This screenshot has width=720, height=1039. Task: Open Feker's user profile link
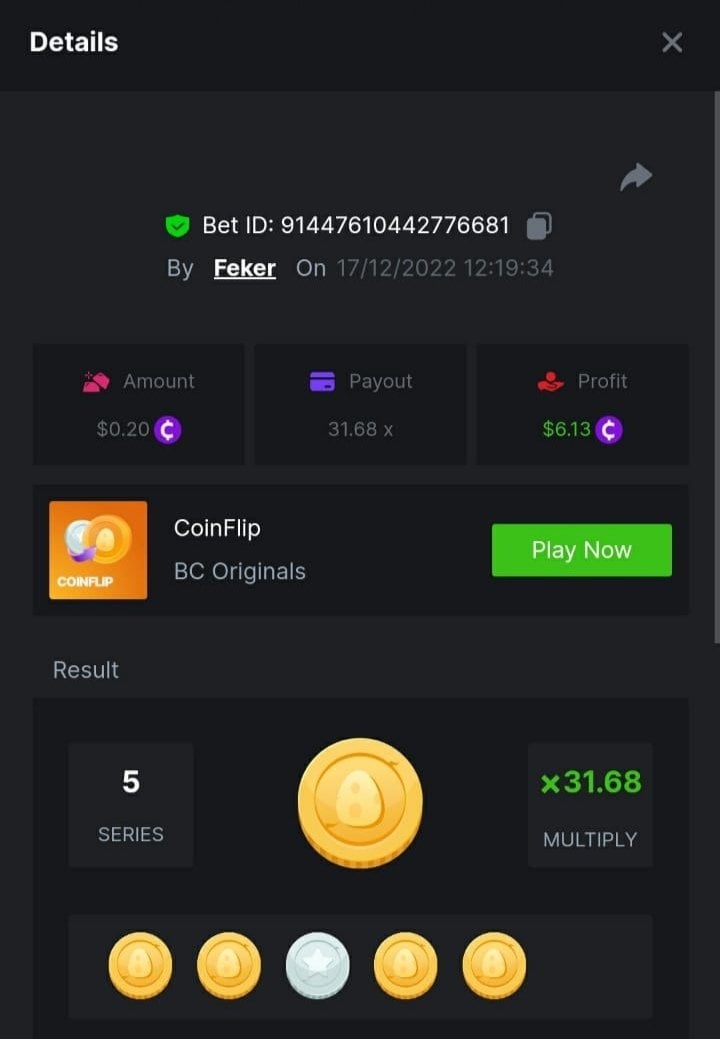(x=245, y=268)
